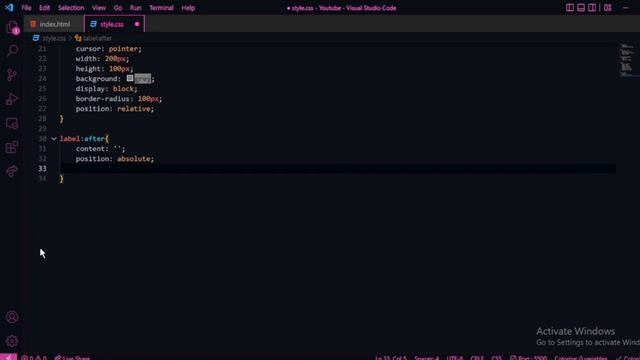The height and width of the screenshot is (360, 640).
Task: Open the Source Control view
Action: click(12, 75)
